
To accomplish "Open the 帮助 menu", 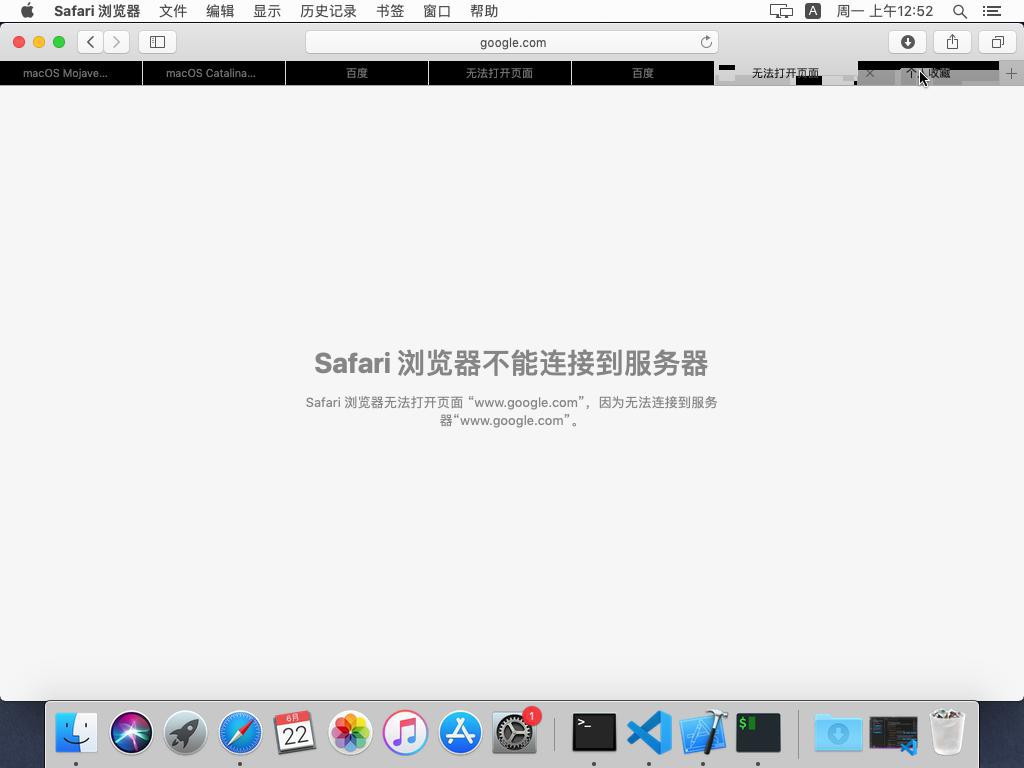I will coord(484,11).
